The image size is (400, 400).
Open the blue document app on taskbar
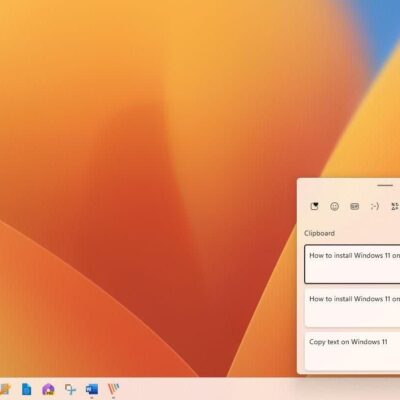(x=26, y=389)
